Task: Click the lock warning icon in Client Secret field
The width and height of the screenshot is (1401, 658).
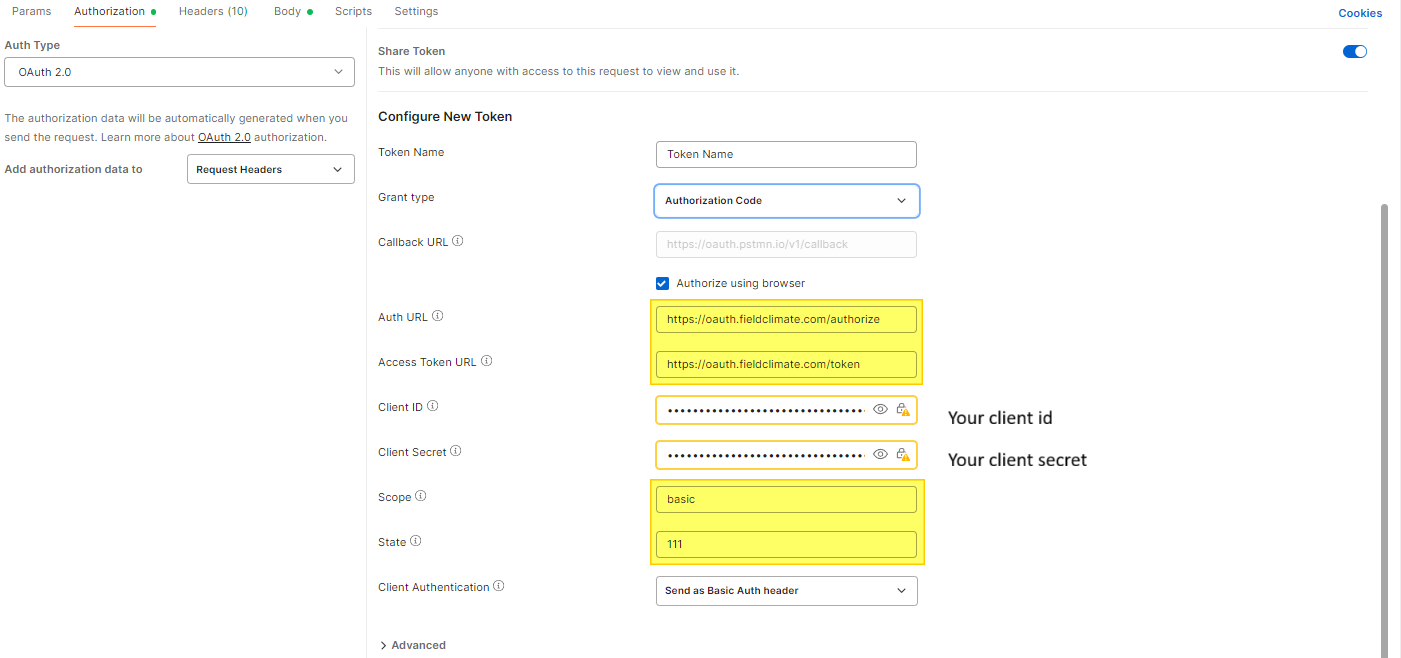Action: 903,455
